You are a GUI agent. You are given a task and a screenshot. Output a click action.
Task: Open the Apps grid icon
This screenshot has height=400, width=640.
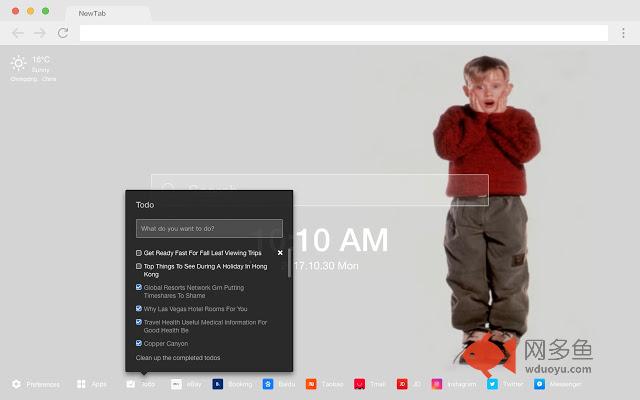[81, 384]
